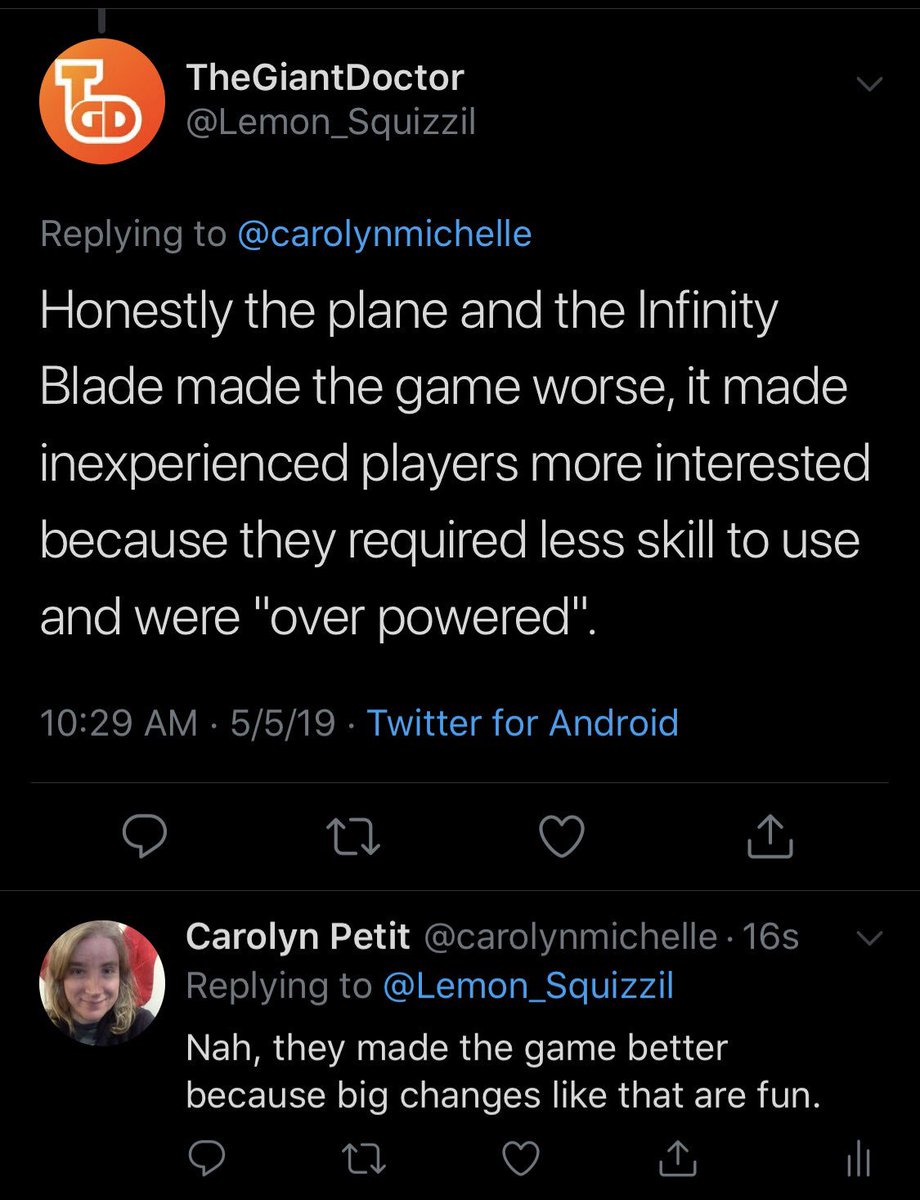Retweet Carolyn Petit's reply
Image resolution: width=920 pixels, height=1200 pixels.
click(361, 1159)
